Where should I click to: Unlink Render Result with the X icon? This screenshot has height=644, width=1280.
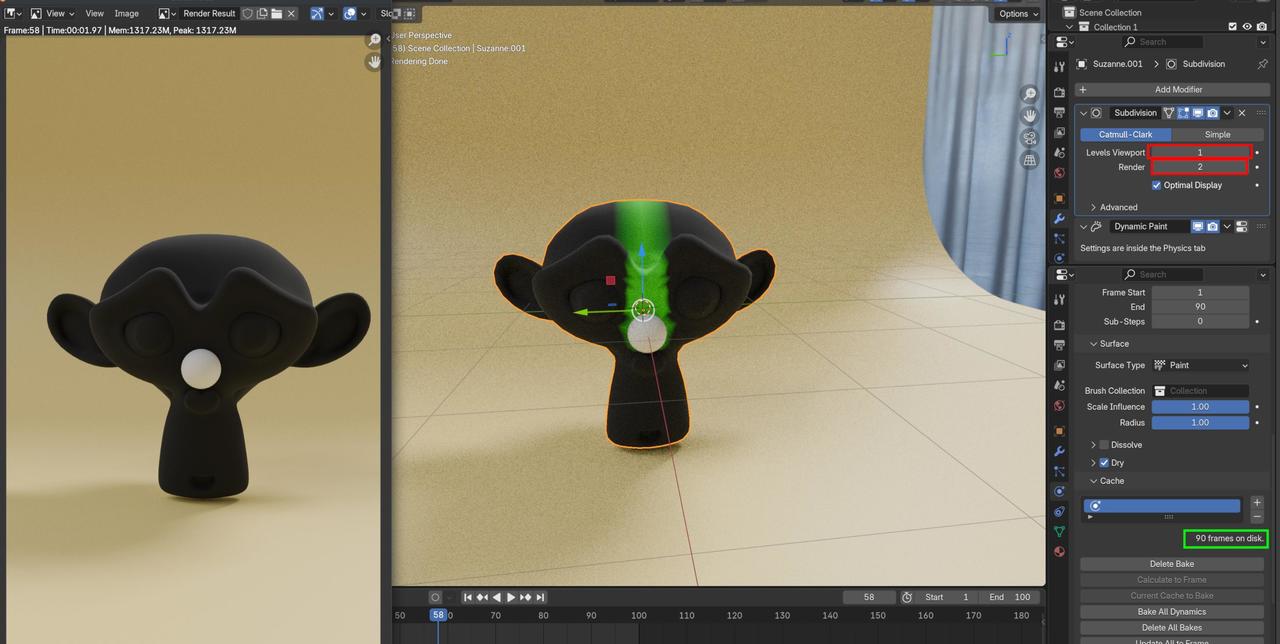pos(291,13)
